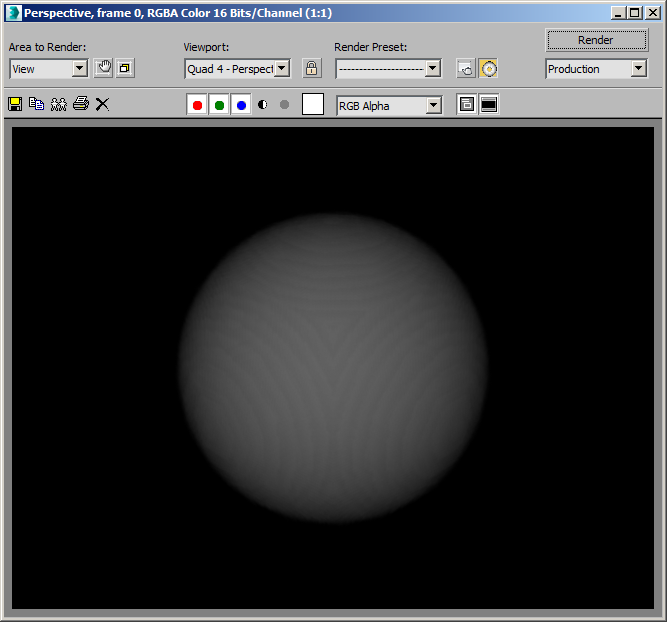The height and width of the screenshot is (622, 667).
Task: Click the rendered gray sphere in the image
Action: pyautogui.click(x=333, y=368)
